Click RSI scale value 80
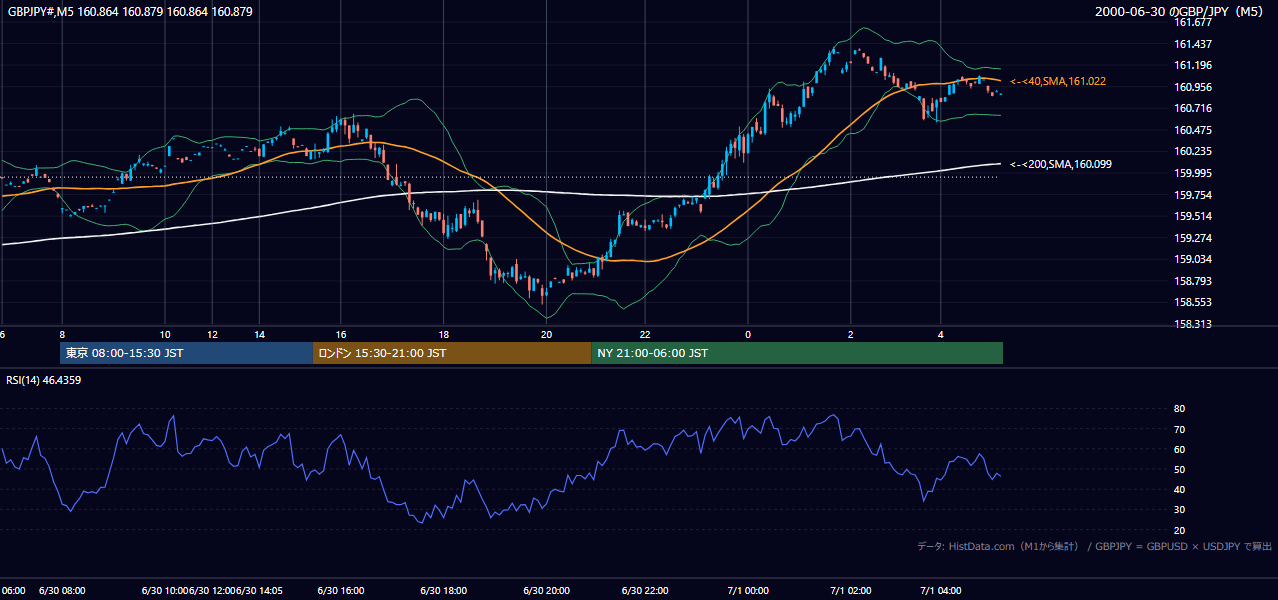This screenshot has height=600, width=1278. [x=1179, y=409]
